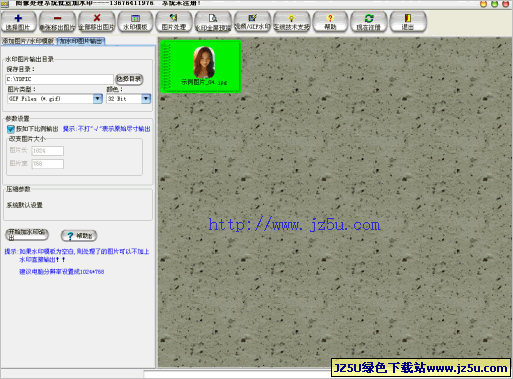Click the red minus remove-single-image button
513x379 pixels.
tap(57, 22)
